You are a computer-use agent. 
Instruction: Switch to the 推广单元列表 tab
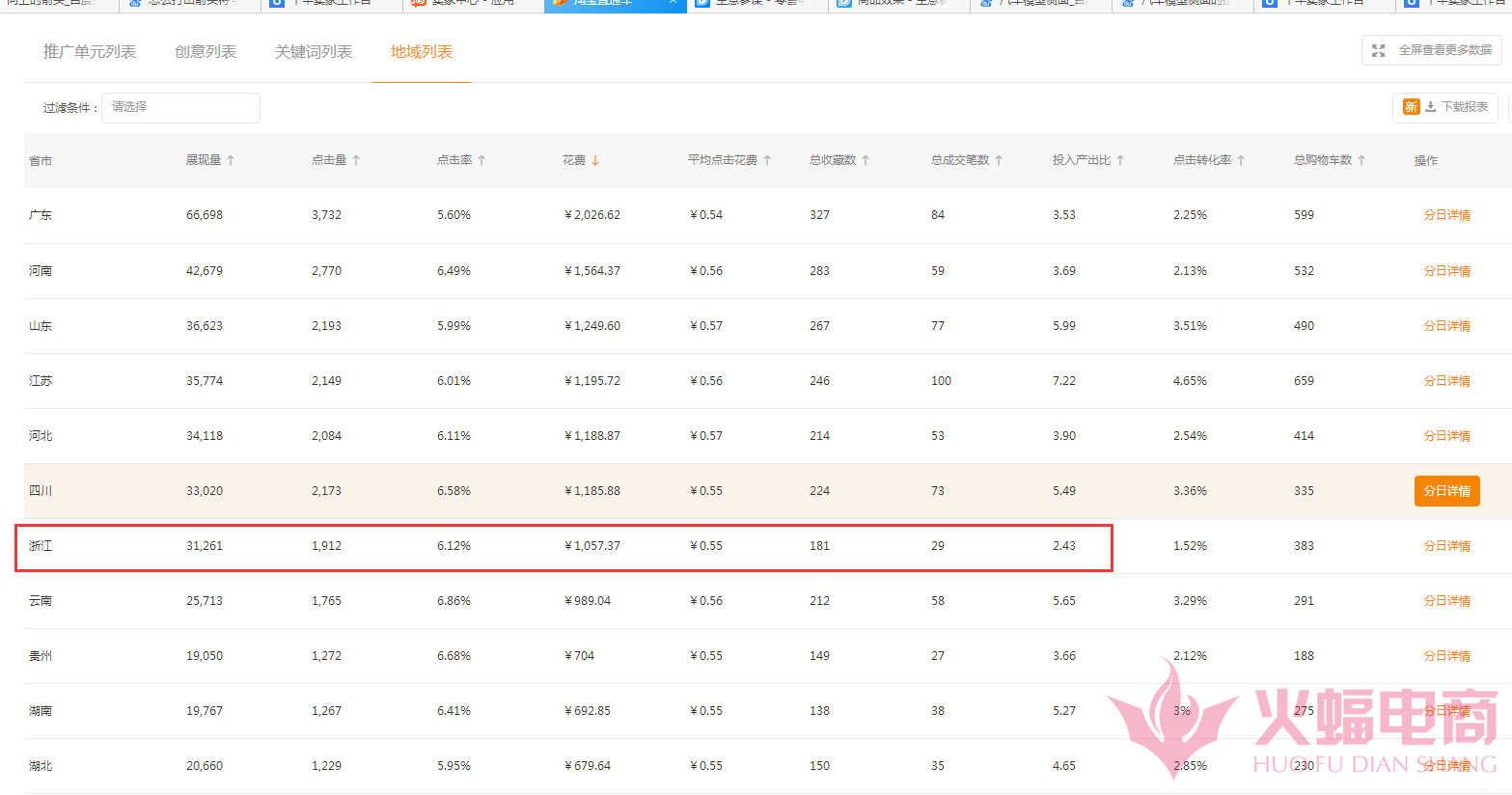(x=90, y=52)
